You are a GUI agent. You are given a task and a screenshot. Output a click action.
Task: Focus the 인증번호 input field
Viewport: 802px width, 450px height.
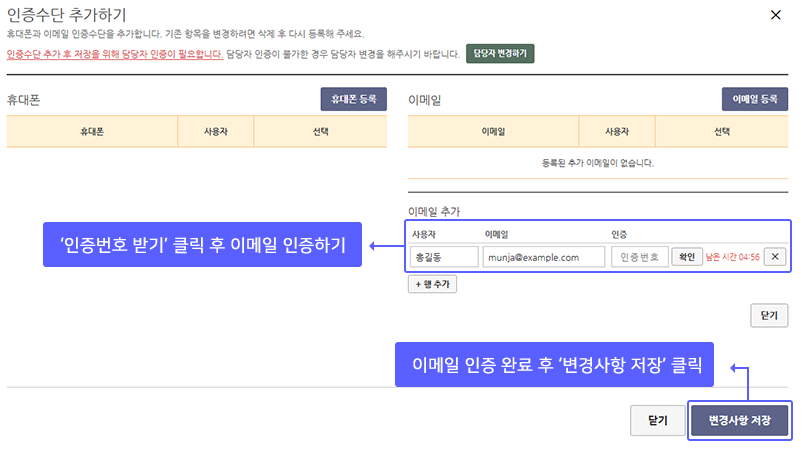pos(639,257)
